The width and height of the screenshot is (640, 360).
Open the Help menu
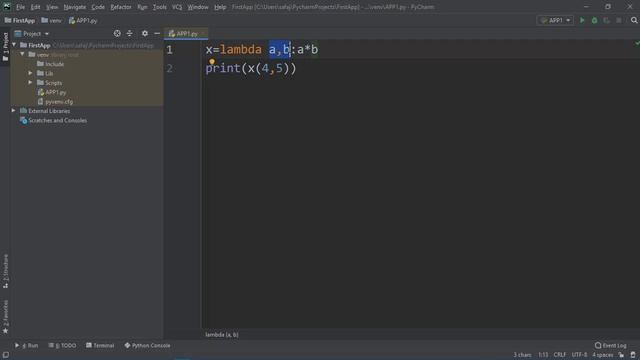coord(220,7)
